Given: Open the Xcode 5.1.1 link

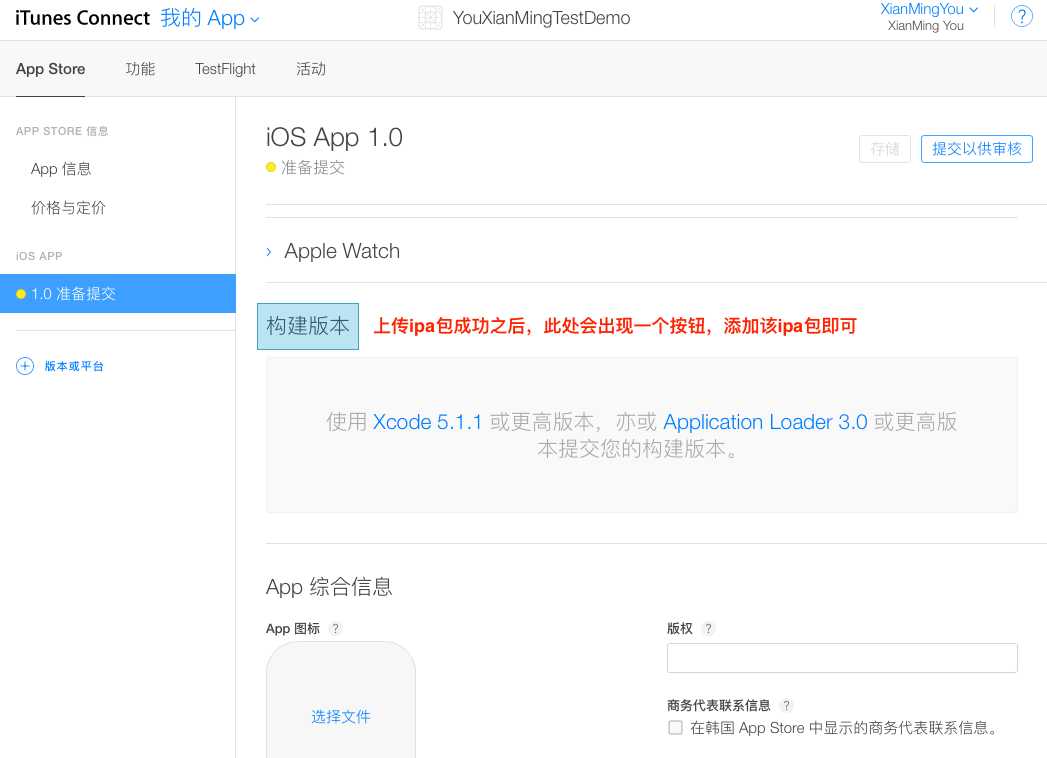Looking at the screenshot, I should click(x=427, y=422).
